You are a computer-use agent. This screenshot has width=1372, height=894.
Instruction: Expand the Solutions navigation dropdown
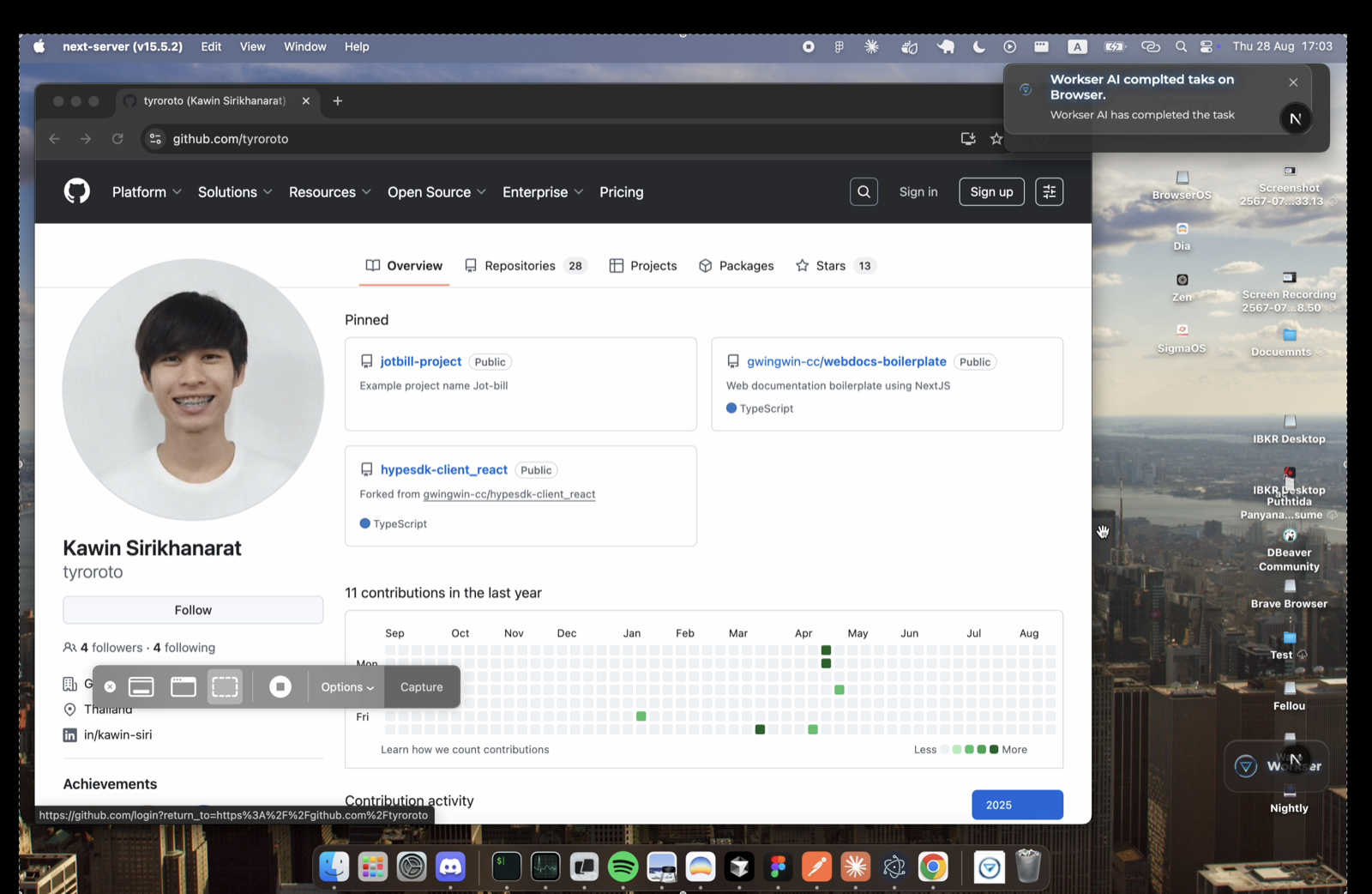tap(235, 192)
